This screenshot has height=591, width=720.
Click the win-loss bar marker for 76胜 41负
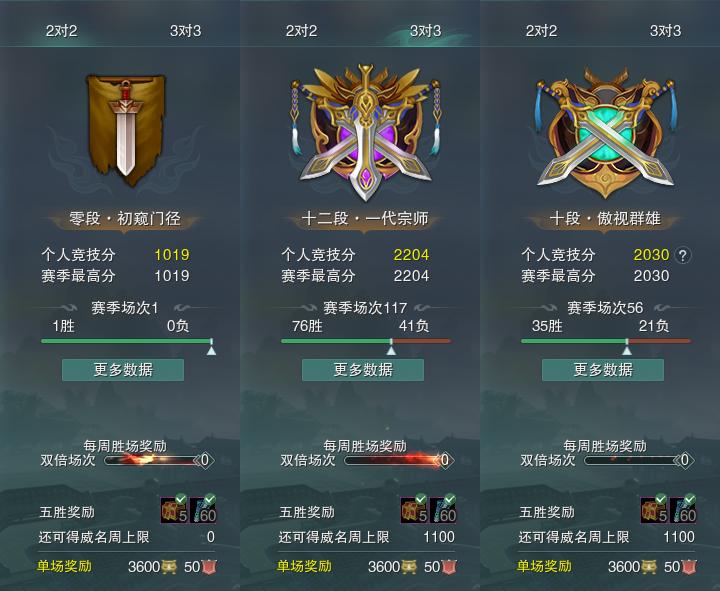tap(391, 348)
